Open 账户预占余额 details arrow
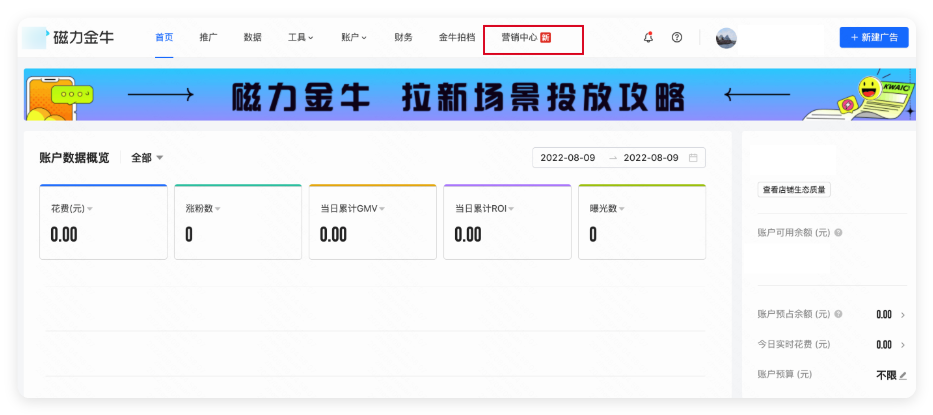The image size is (933, 415). 903,315
